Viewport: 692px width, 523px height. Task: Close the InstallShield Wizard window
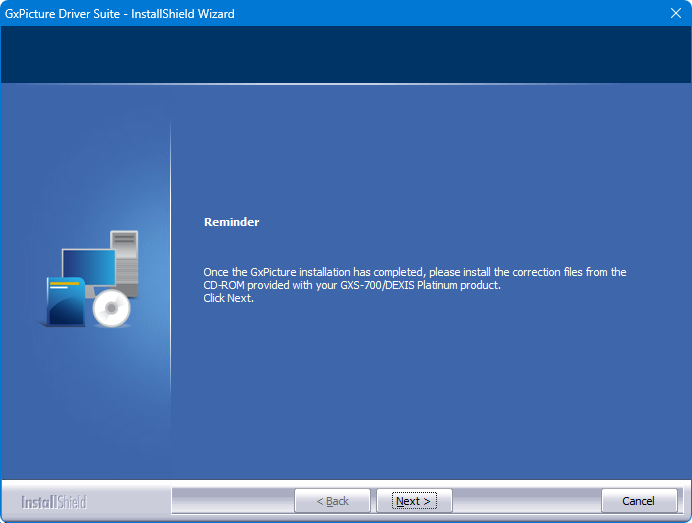[x=675, y=13]
